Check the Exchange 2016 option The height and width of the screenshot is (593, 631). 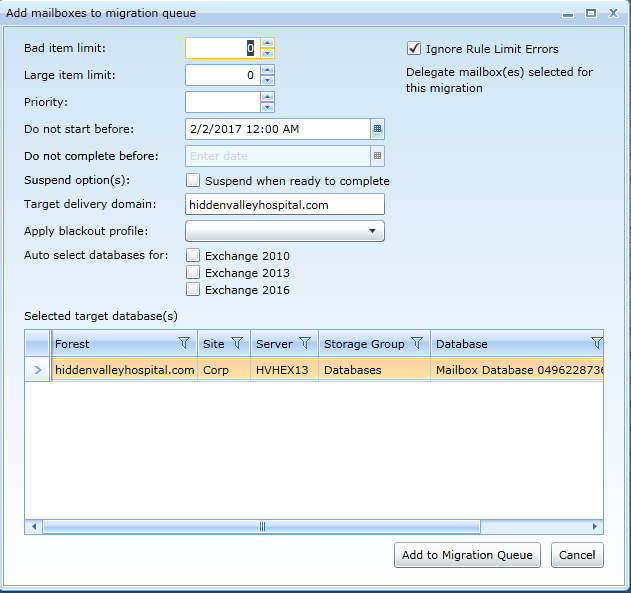(193, 289)
